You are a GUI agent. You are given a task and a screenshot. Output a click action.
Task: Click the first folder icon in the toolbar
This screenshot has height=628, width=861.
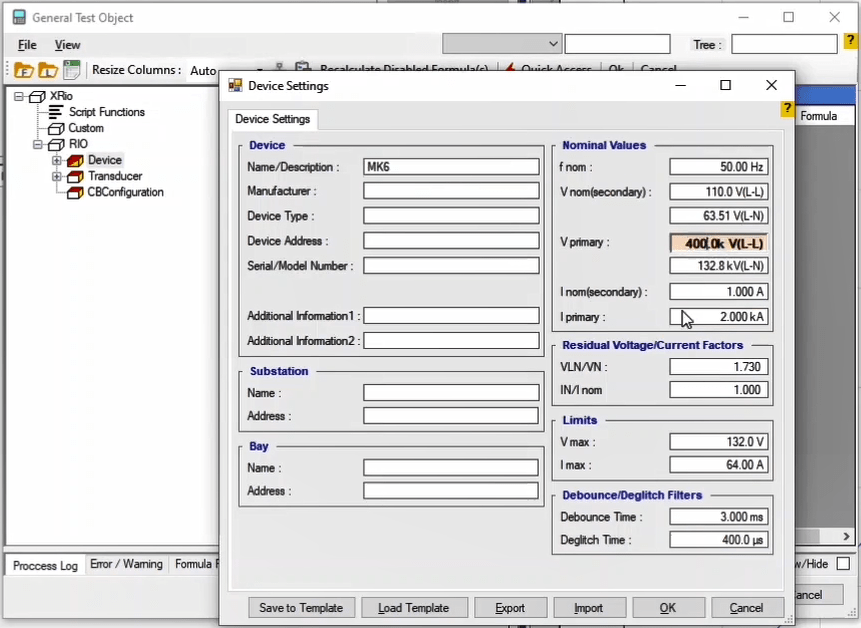[x=22, y=70]
